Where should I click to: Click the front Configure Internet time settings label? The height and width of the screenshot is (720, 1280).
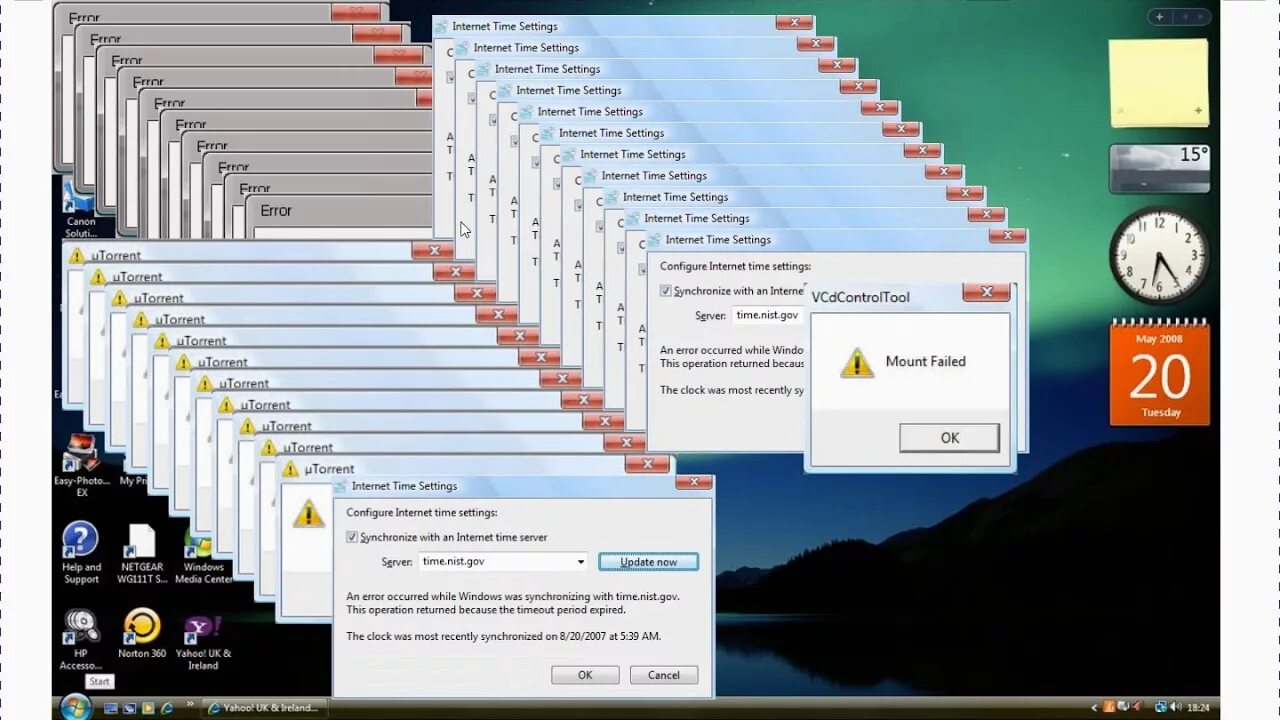[x=421, y=512]
